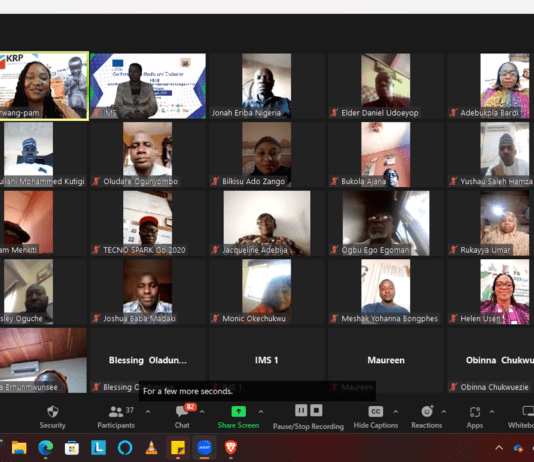The height and width of the screenshot is (462, 534).
Task: Select the IMS 1 participant tile
Action: click(x=267, y=360)
